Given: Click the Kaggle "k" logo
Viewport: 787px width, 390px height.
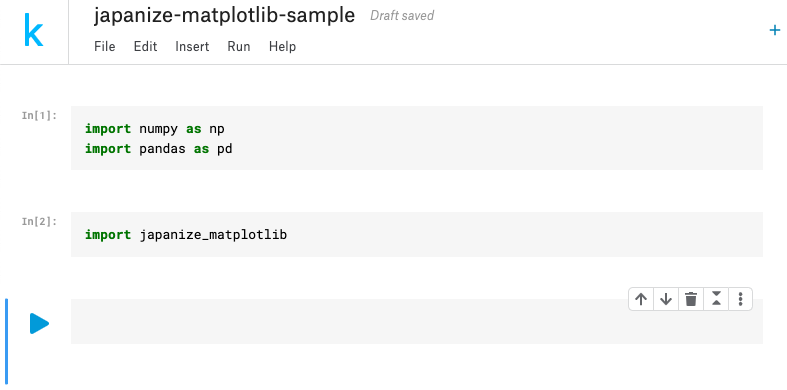Looking at the screenshot, I should [34, 31].
